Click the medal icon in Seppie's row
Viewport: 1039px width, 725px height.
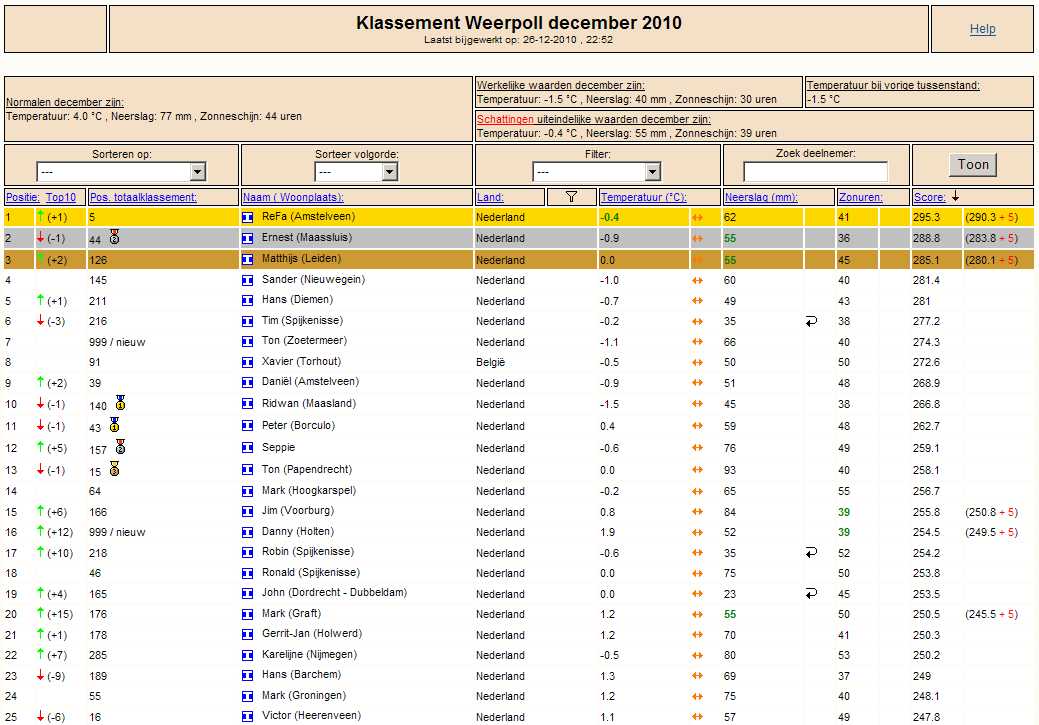[120, 447]
